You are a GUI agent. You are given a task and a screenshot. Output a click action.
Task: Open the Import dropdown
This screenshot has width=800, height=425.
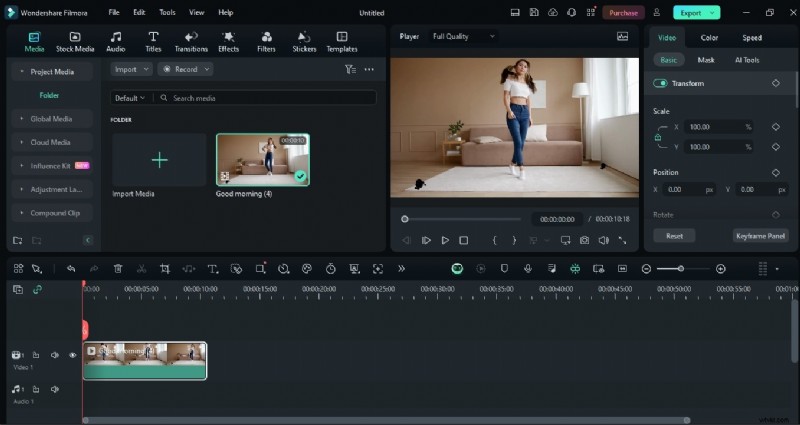(131, 69)
